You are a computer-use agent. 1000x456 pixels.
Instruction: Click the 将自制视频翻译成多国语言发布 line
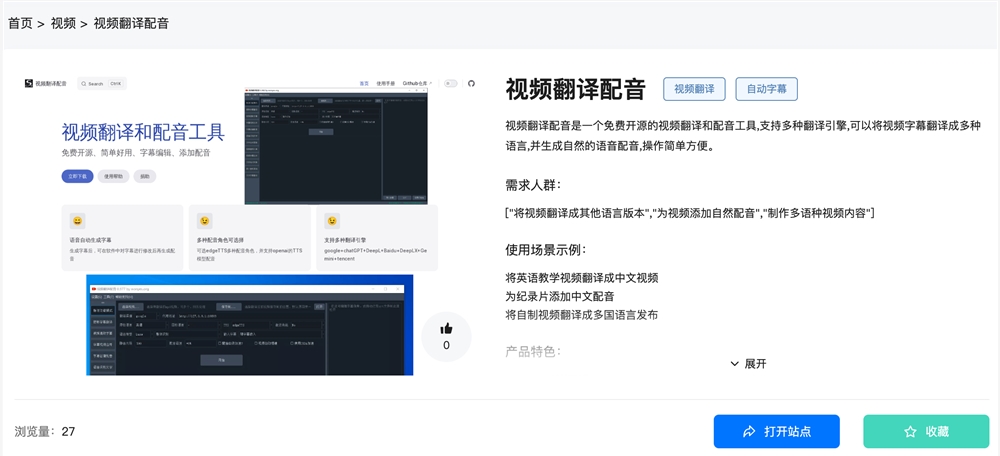click(582, 314)
